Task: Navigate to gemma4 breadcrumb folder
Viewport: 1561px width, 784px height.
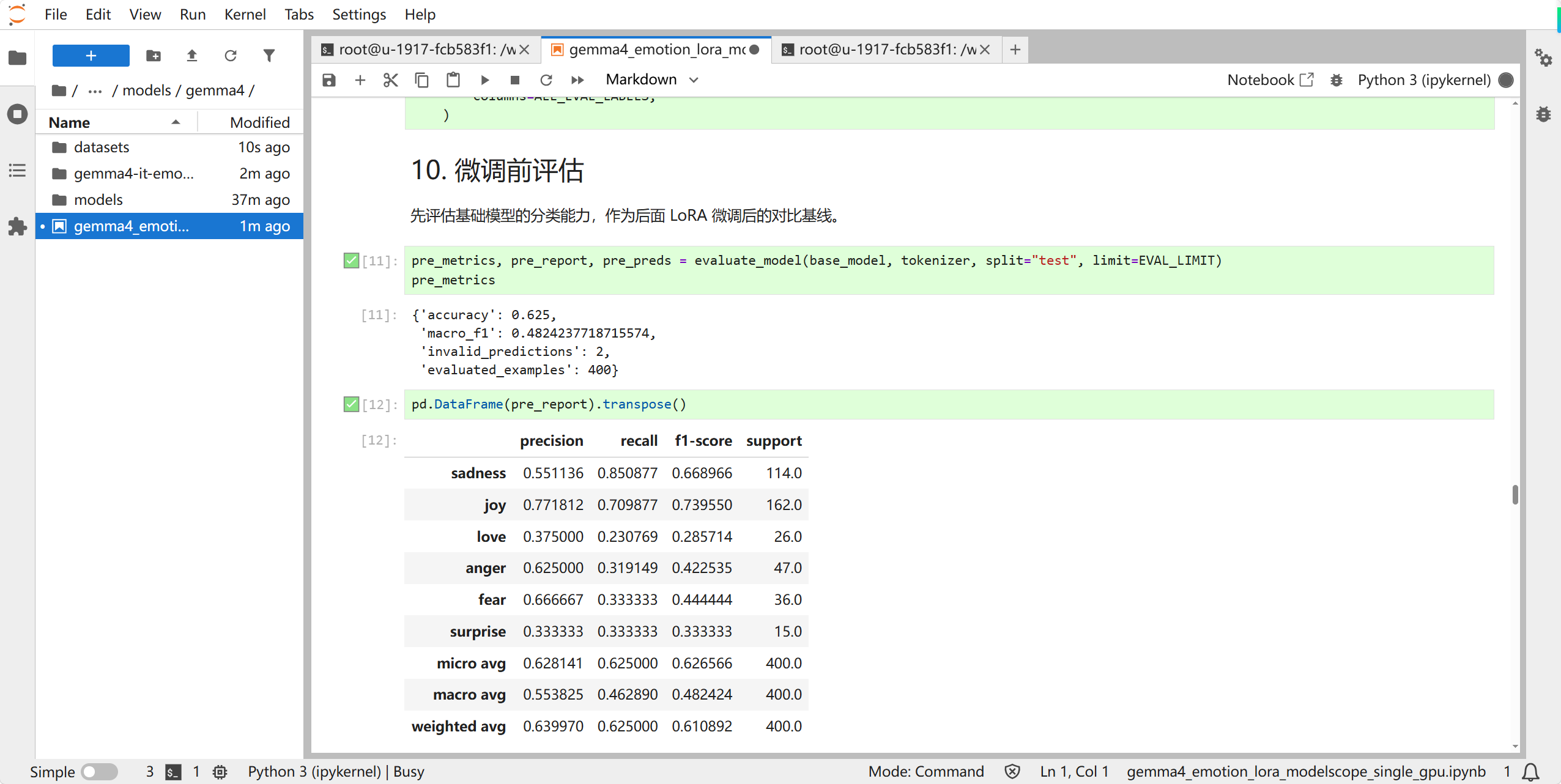Action: tap(215, 91)
